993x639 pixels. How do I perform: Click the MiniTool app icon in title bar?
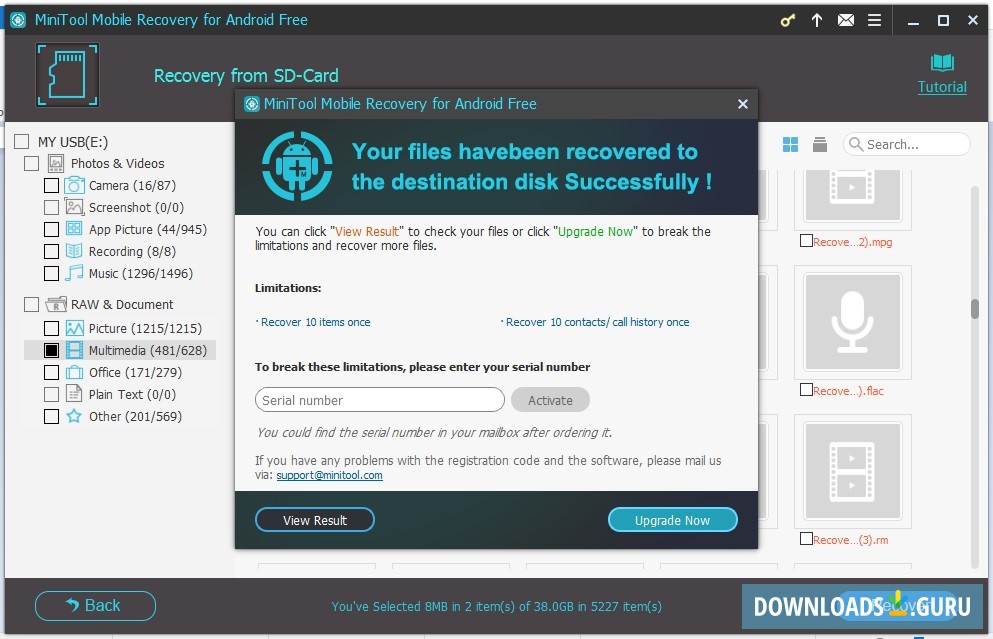click(18, 20)
